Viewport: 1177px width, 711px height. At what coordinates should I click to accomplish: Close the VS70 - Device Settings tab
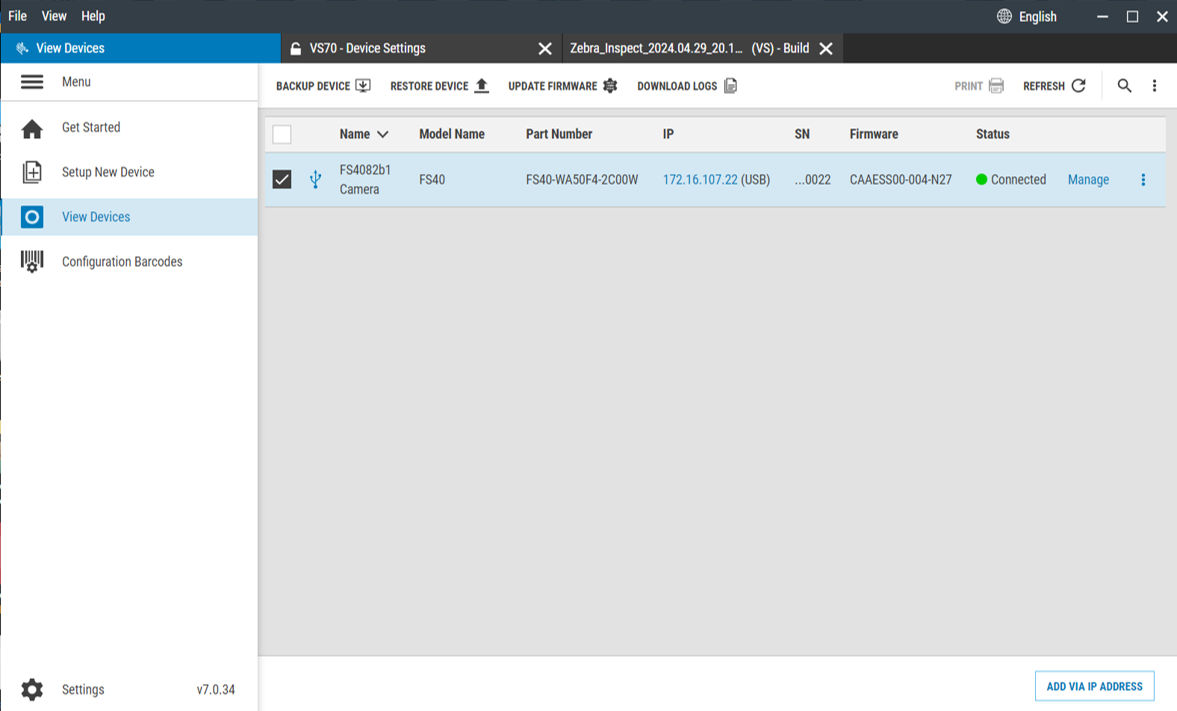[x=545, y=49]
